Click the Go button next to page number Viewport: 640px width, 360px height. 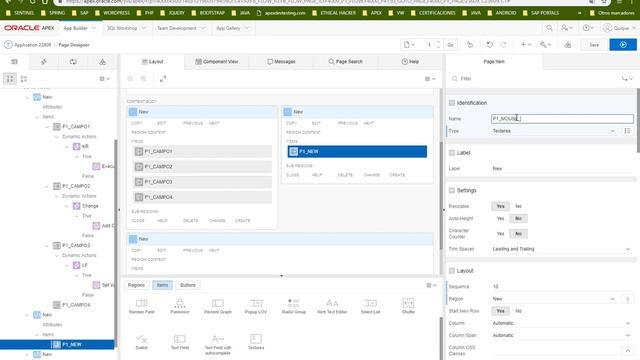(451, 44)
